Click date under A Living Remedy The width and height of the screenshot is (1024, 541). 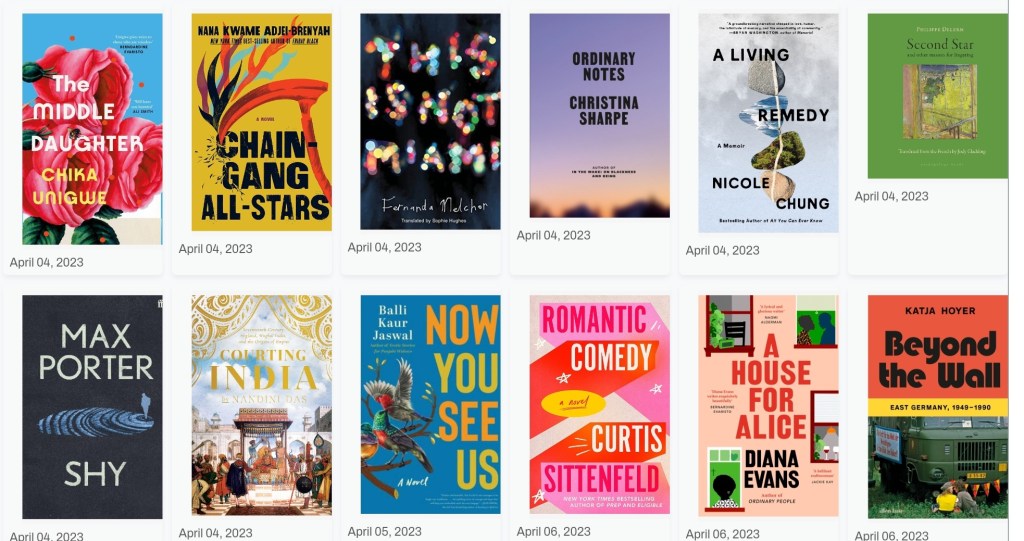pyautogui.click(x=723, y=250)
